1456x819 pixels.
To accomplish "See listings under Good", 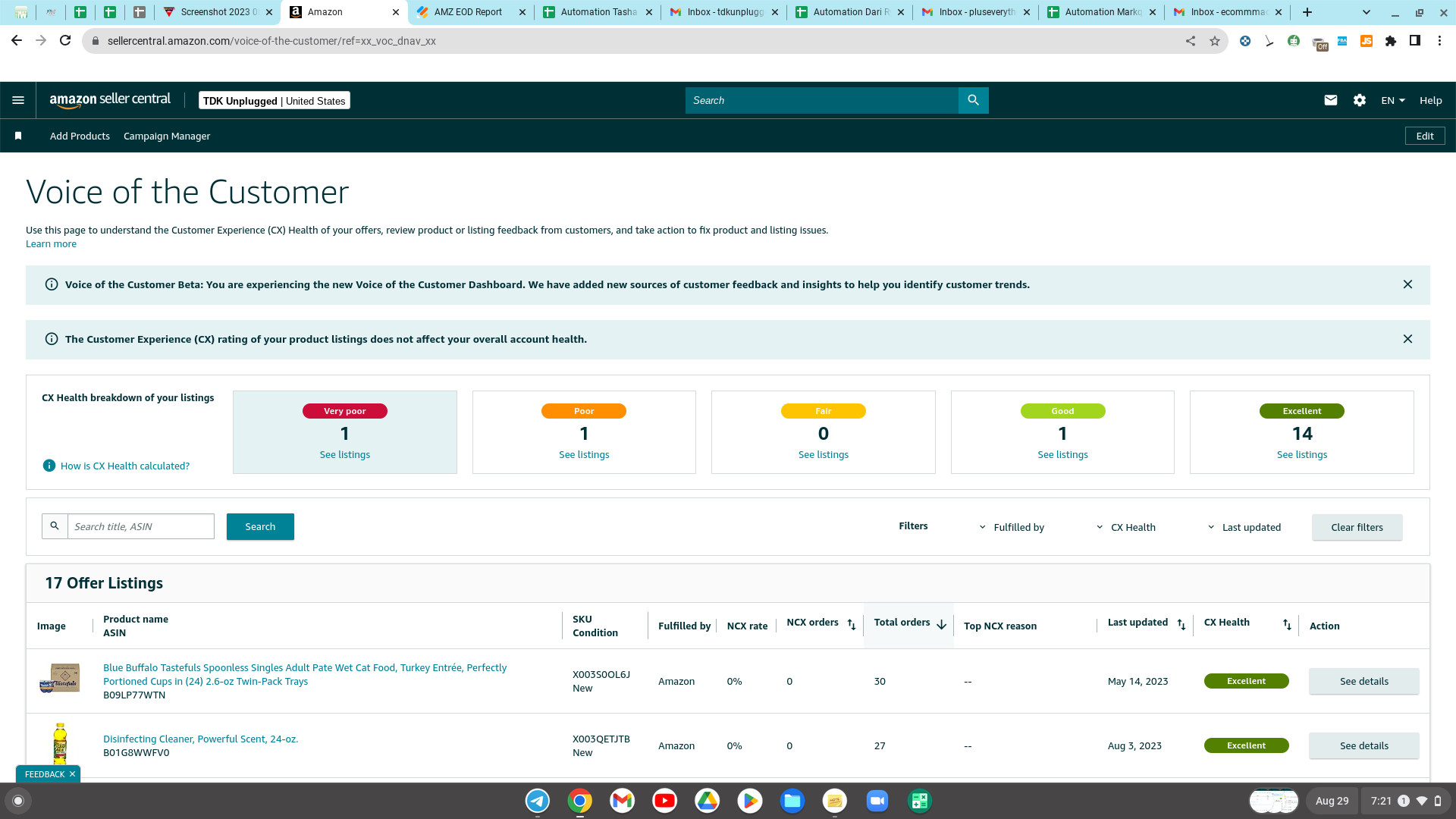I will (x=1062, y=454).
